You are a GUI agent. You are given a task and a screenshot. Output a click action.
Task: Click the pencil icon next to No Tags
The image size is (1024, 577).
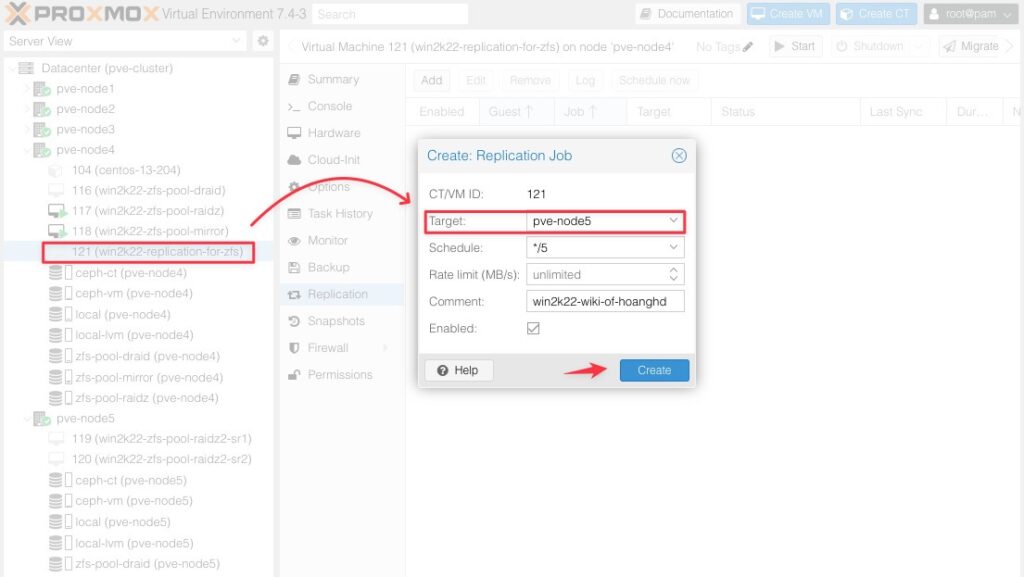[x=748, y=46]
